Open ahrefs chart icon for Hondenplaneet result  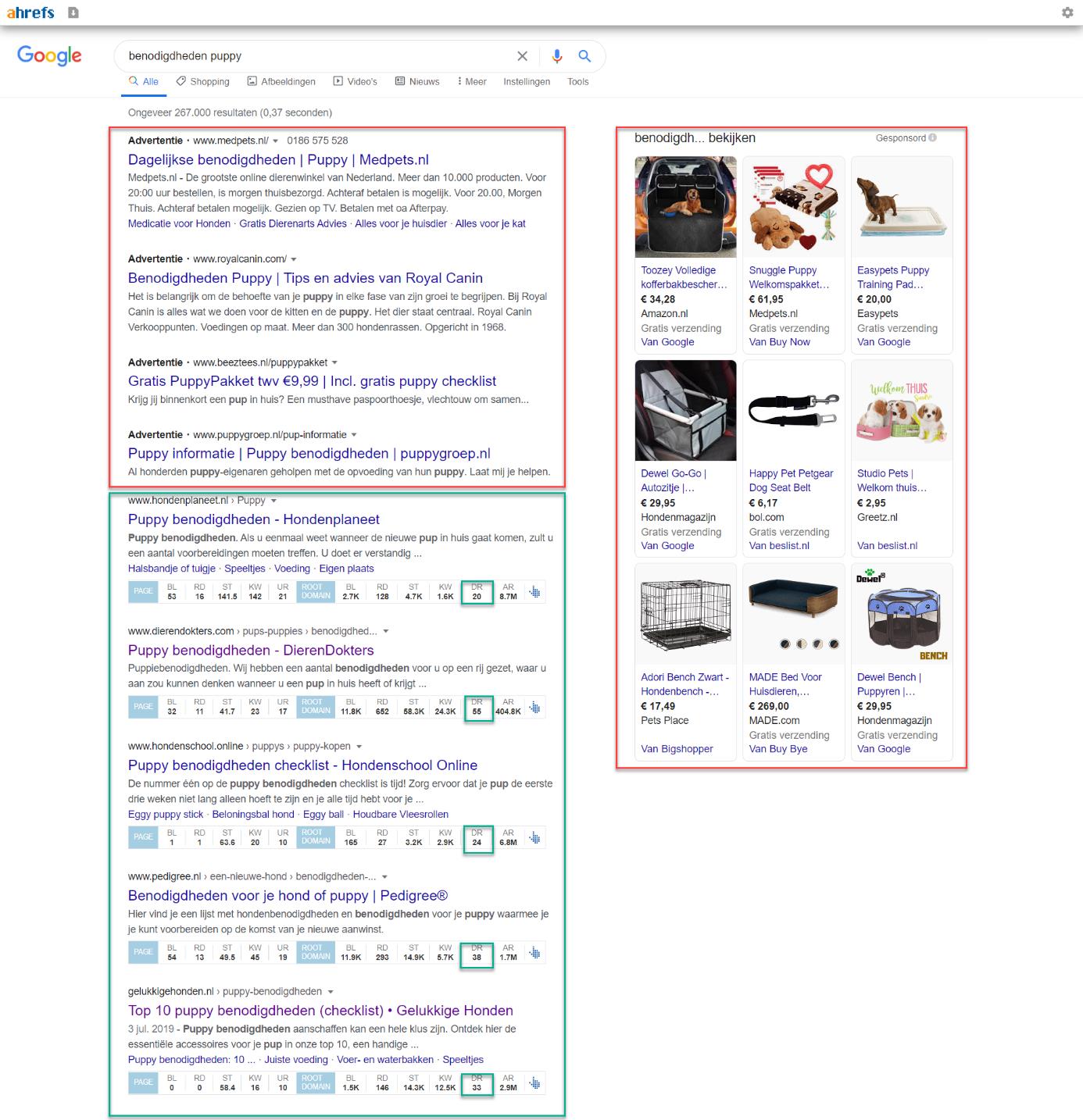point(535,592)
